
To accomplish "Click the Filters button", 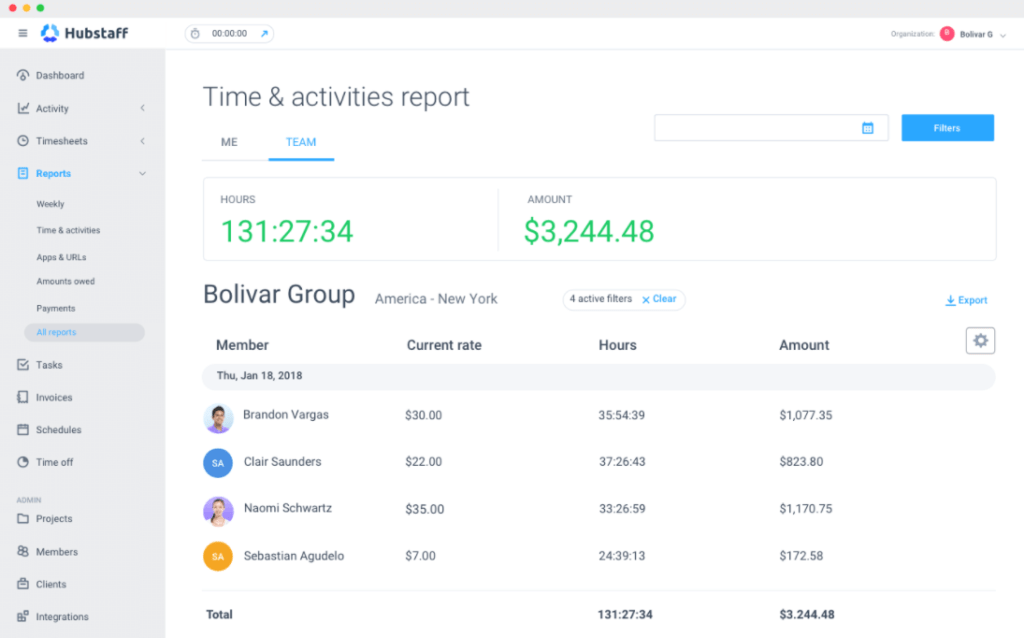I will [x=948, y=128].
